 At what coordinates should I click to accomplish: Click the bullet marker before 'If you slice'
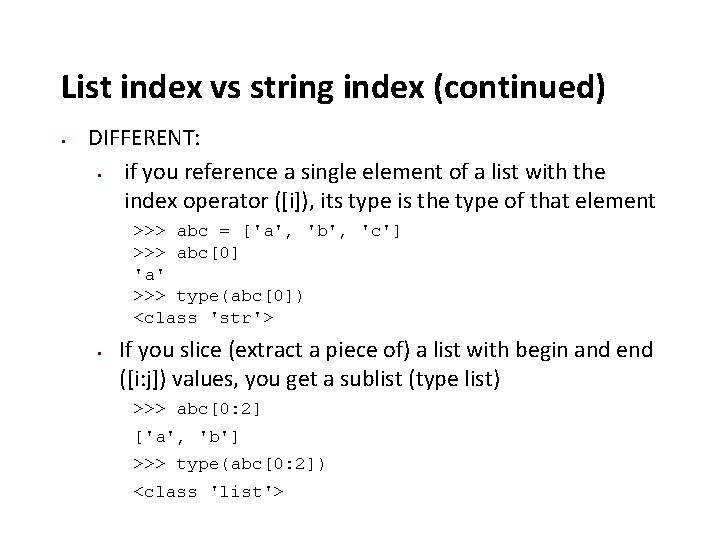tap(103, 352)
